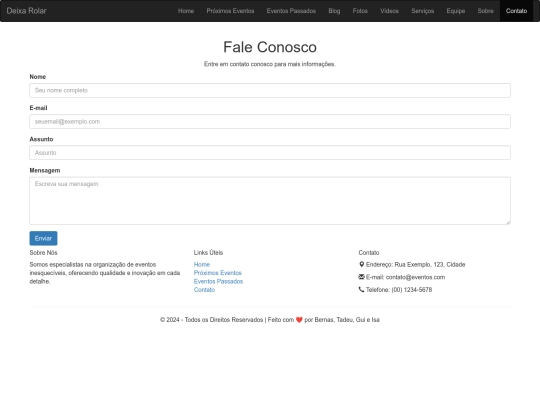Click the Sobre Nós footer heading
The width and height of the screenshot is (540, 405).
pos(43,252)
